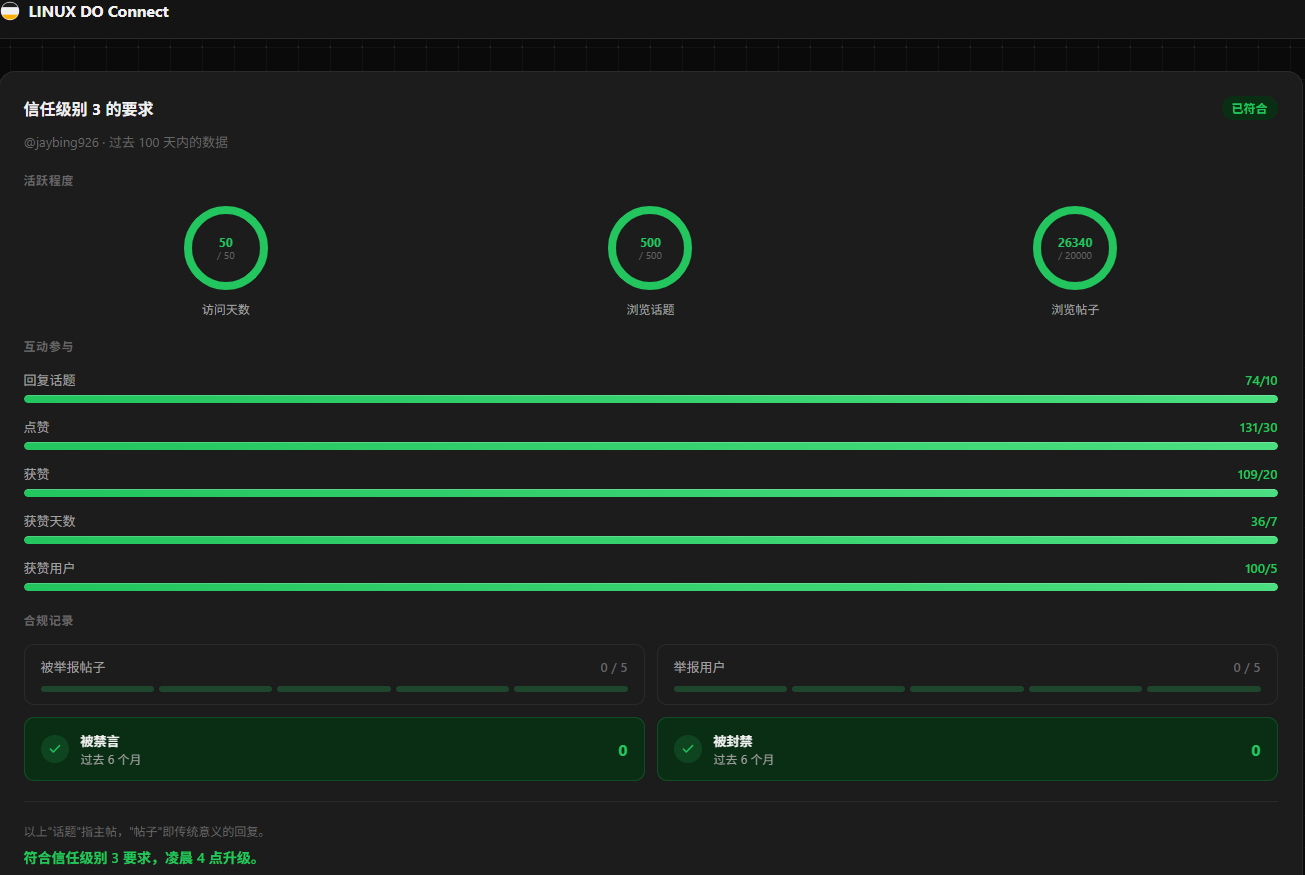Click the checkmark icon beside 被封禁
Image resolution: width=1305 pixels, height=875 pixels.
coord(688,749)
